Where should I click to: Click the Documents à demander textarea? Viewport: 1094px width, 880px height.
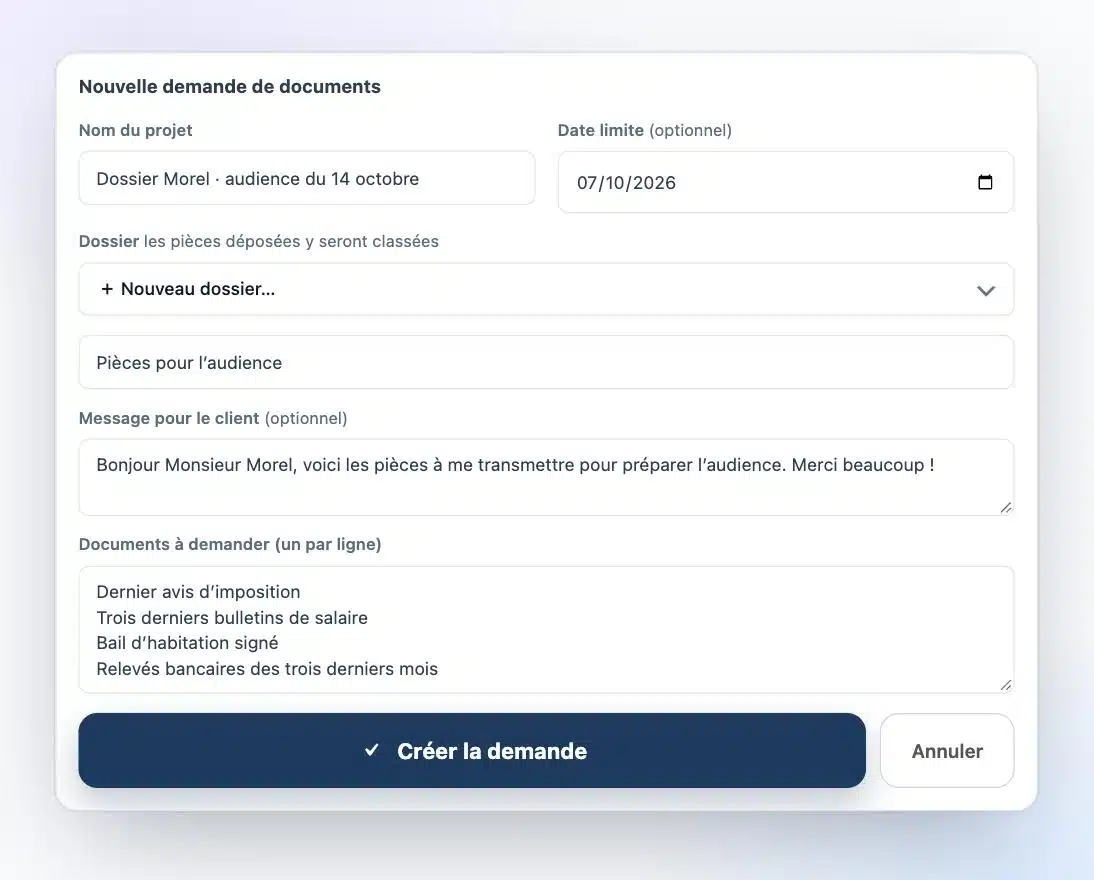(x=546, y=629)
